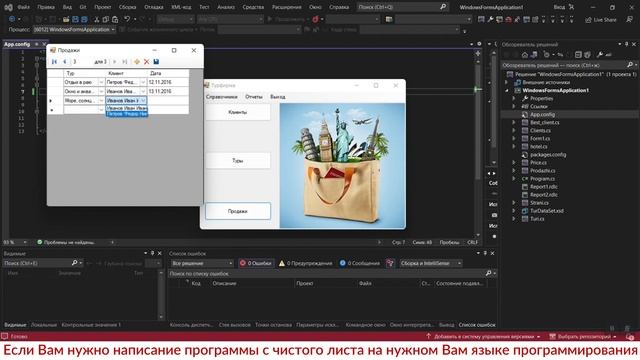Add new record in Продажи window

(137, 62)
